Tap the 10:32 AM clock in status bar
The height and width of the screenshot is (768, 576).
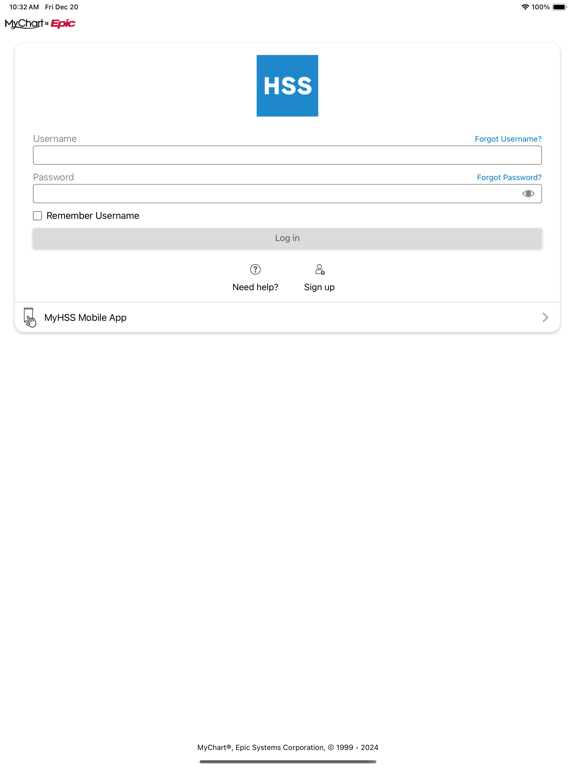pos(24,7)
